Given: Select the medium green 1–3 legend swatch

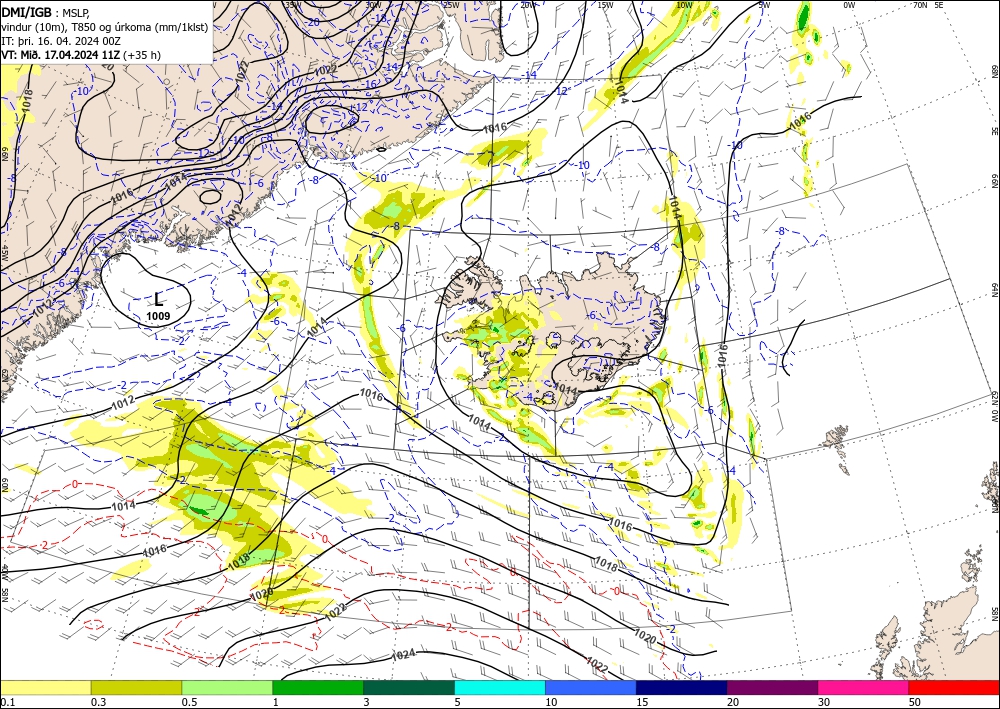Looking at the screenshot, I should (x=318, y=687).
